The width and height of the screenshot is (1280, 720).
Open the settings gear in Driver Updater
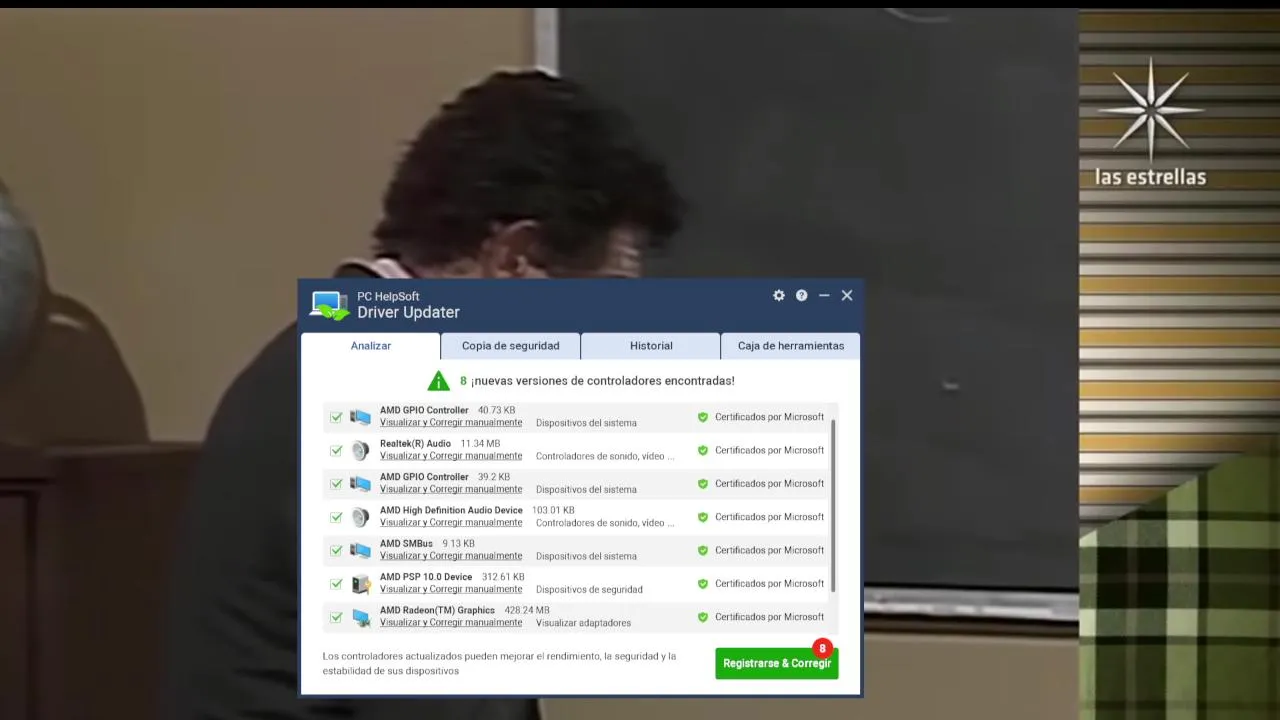(x=779, y=295)
